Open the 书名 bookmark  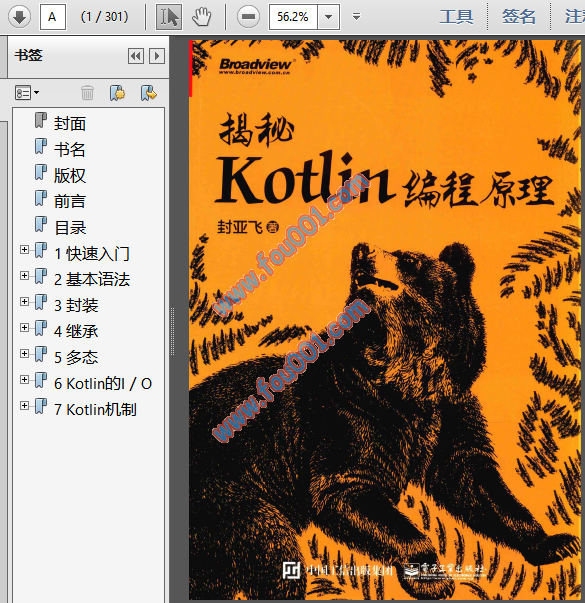pos(70,149)
